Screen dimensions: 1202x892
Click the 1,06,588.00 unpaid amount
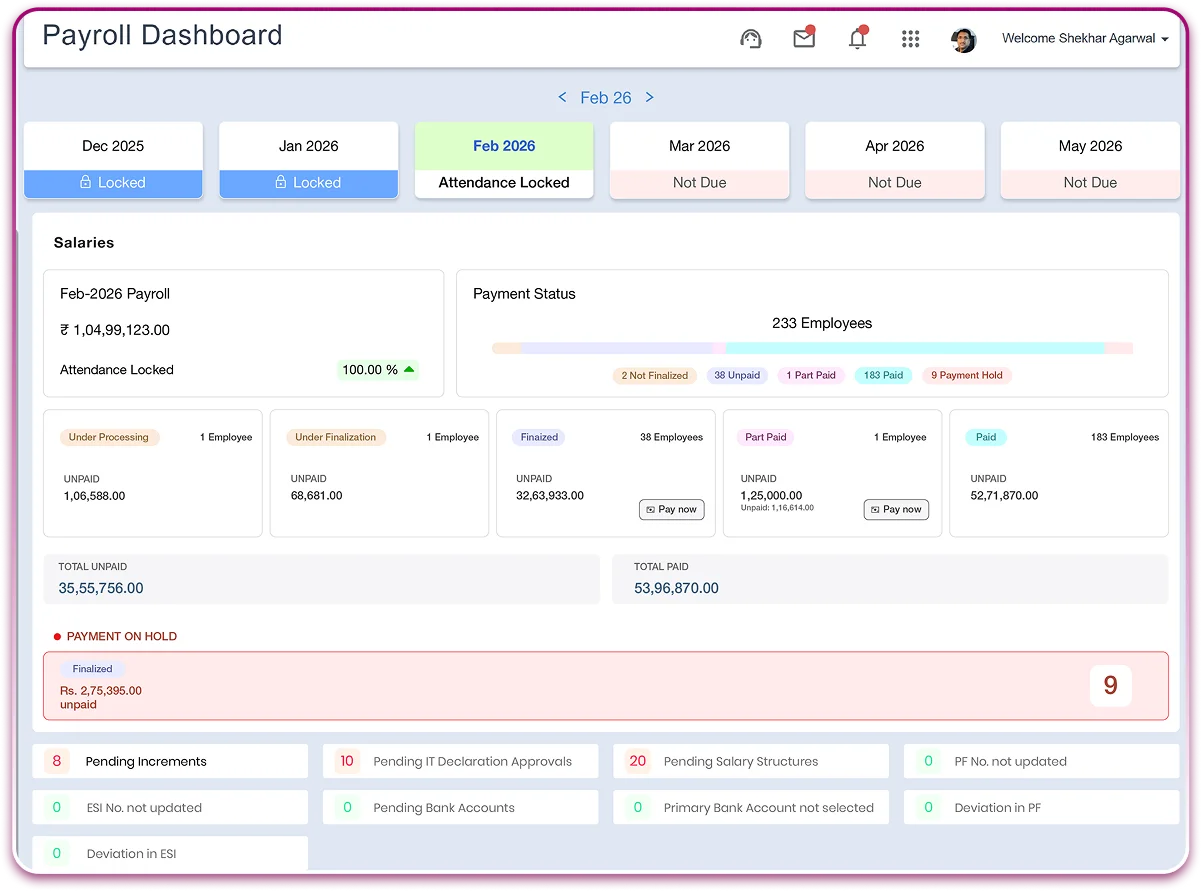coord(95,496)
